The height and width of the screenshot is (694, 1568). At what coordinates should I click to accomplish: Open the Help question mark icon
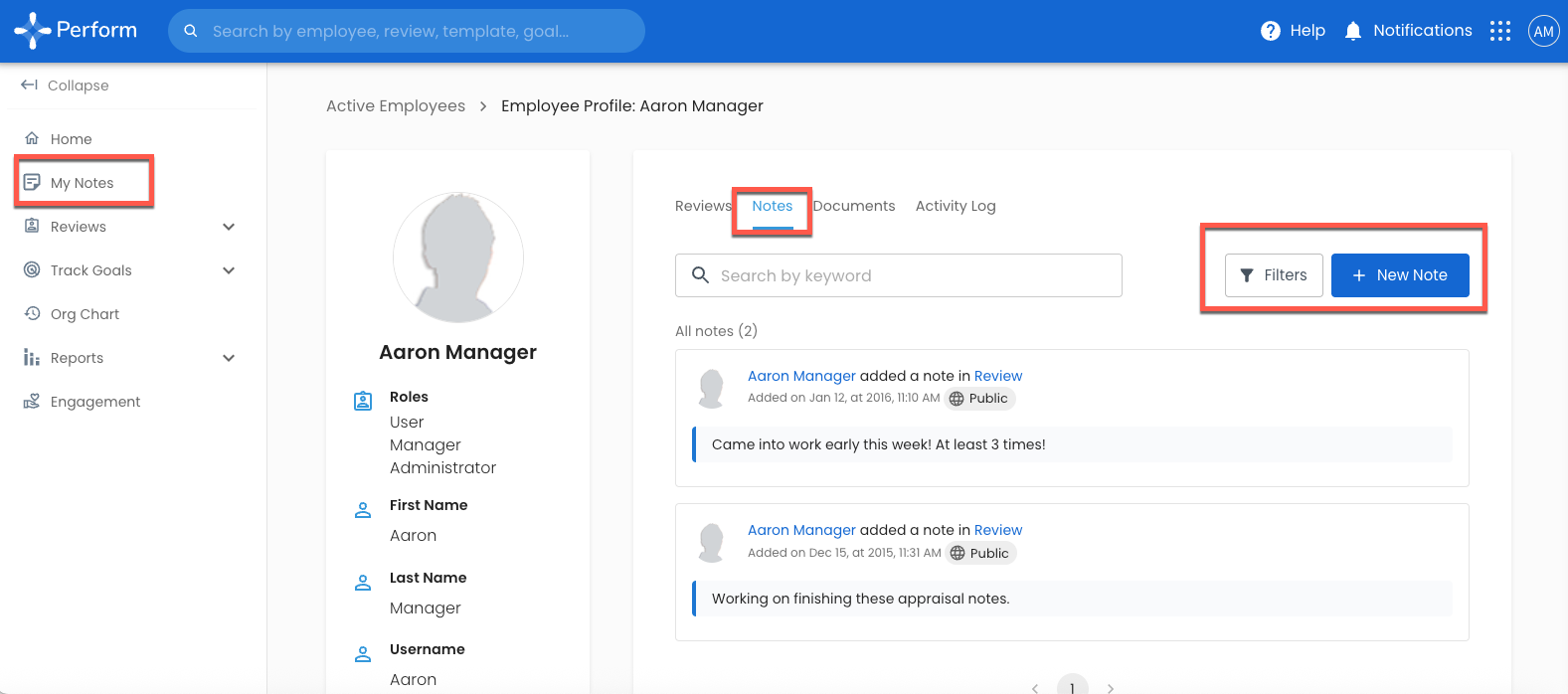click(x=1270, y=31)
